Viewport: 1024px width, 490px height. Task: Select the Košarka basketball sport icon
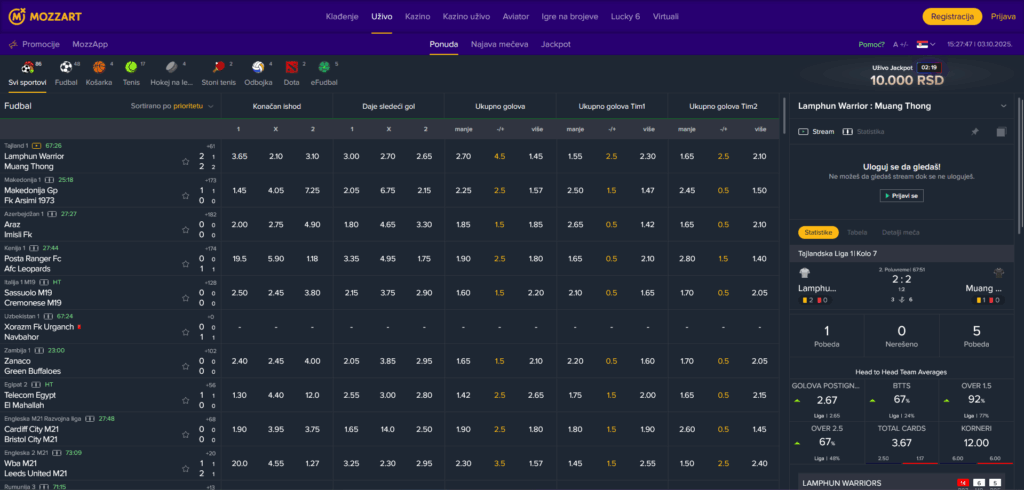(x=99, y=69)
